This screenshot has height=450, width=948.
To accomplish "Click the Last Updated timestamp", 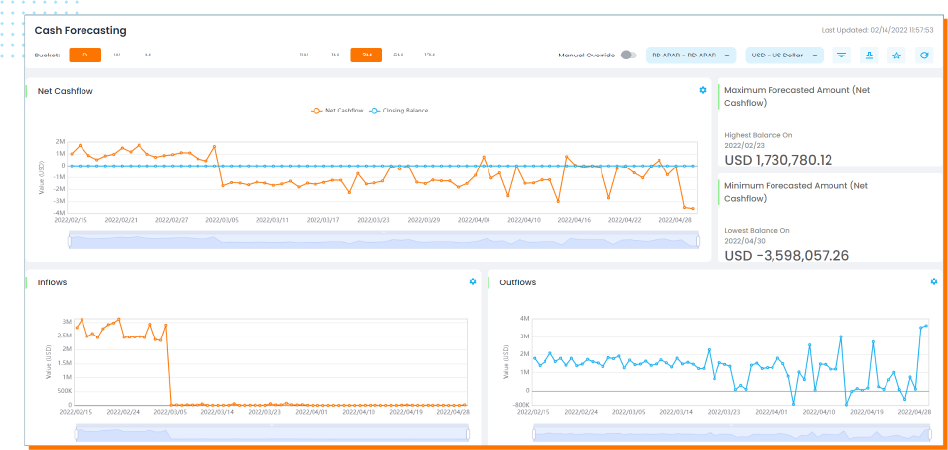I will tap(877, 30).
